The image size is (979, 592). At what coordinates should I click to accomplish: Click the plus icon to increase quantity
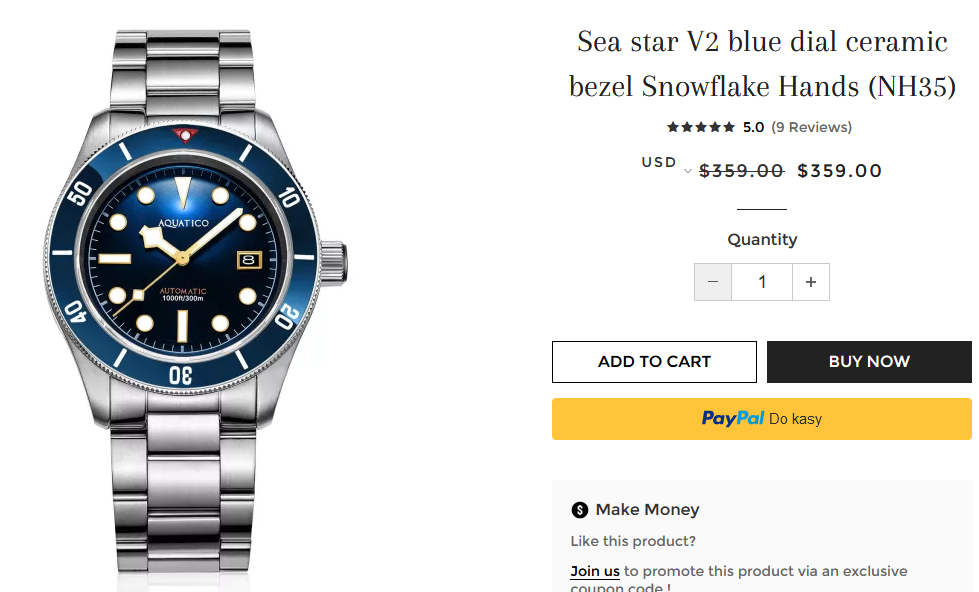(811, 282)
